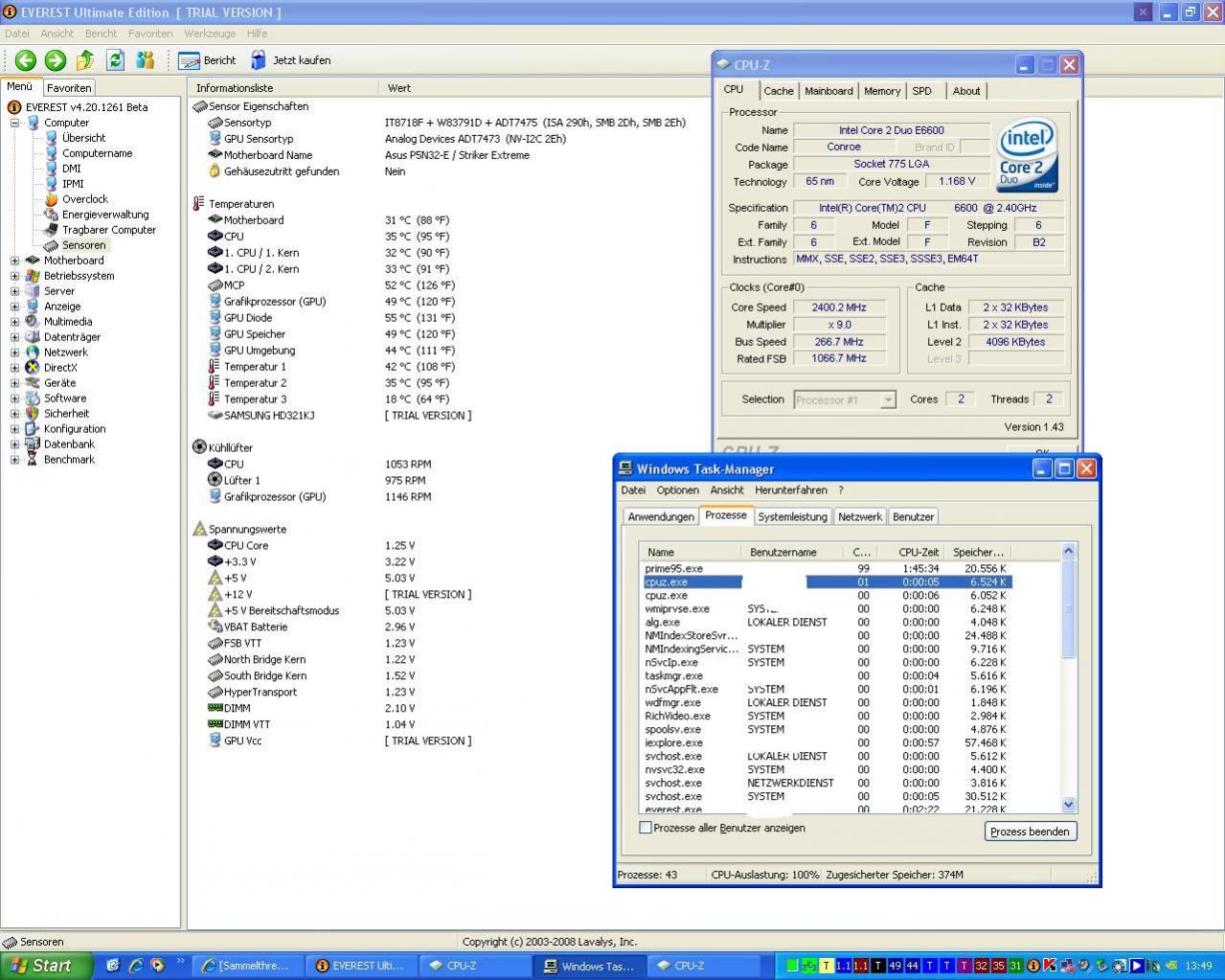Expand the Motherboard tree node

pos(14,261)
